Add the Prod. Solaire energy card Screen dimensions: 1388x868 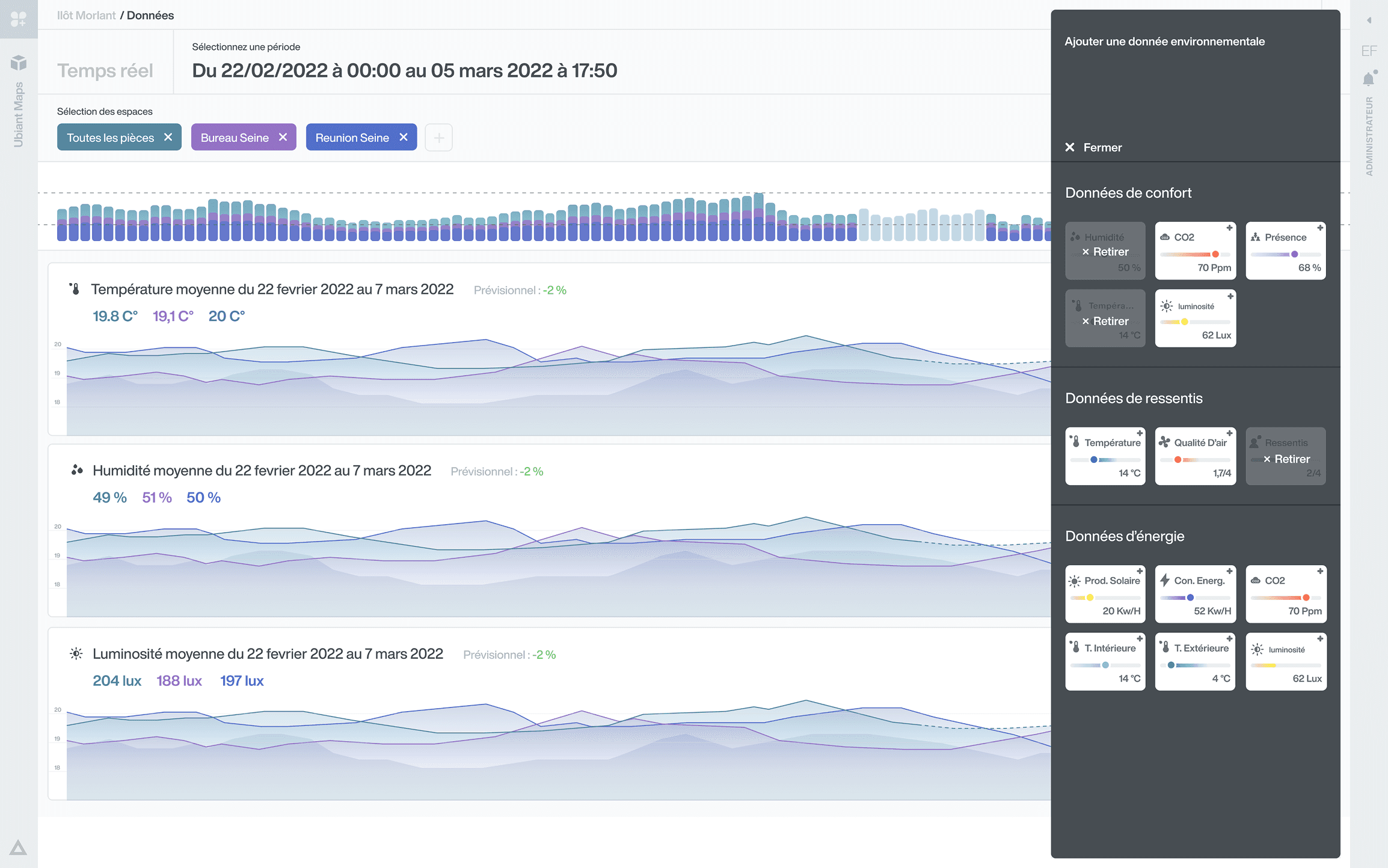pos(1139,572)
